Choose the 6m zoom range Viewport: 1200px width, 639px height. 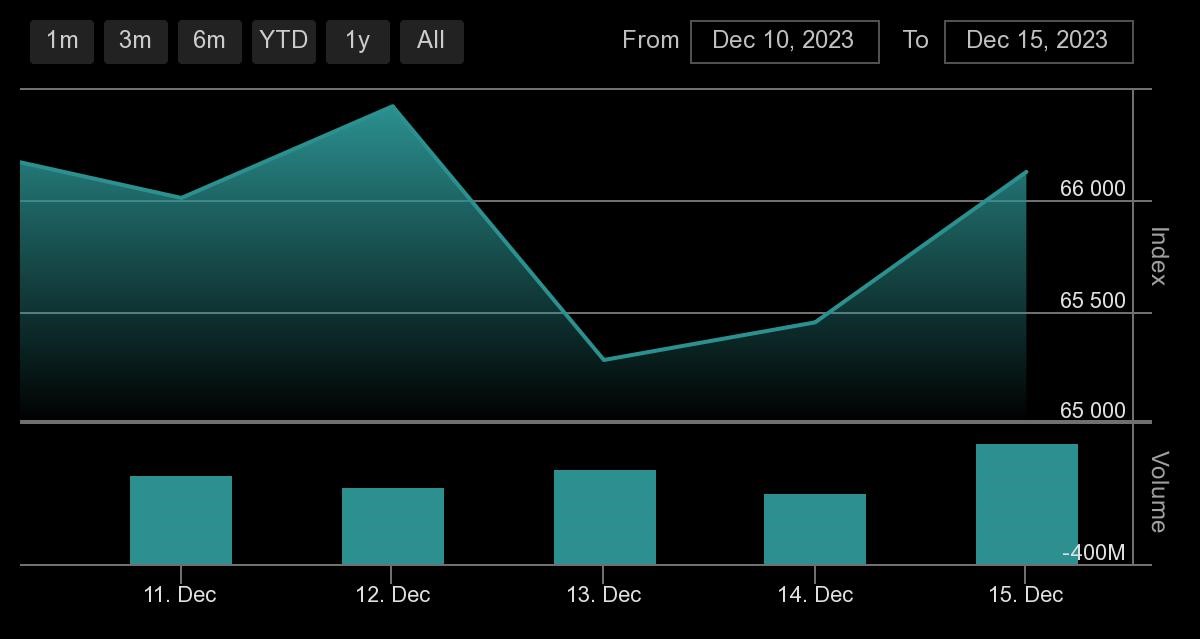pyautogui.click(x=209, y=41)
